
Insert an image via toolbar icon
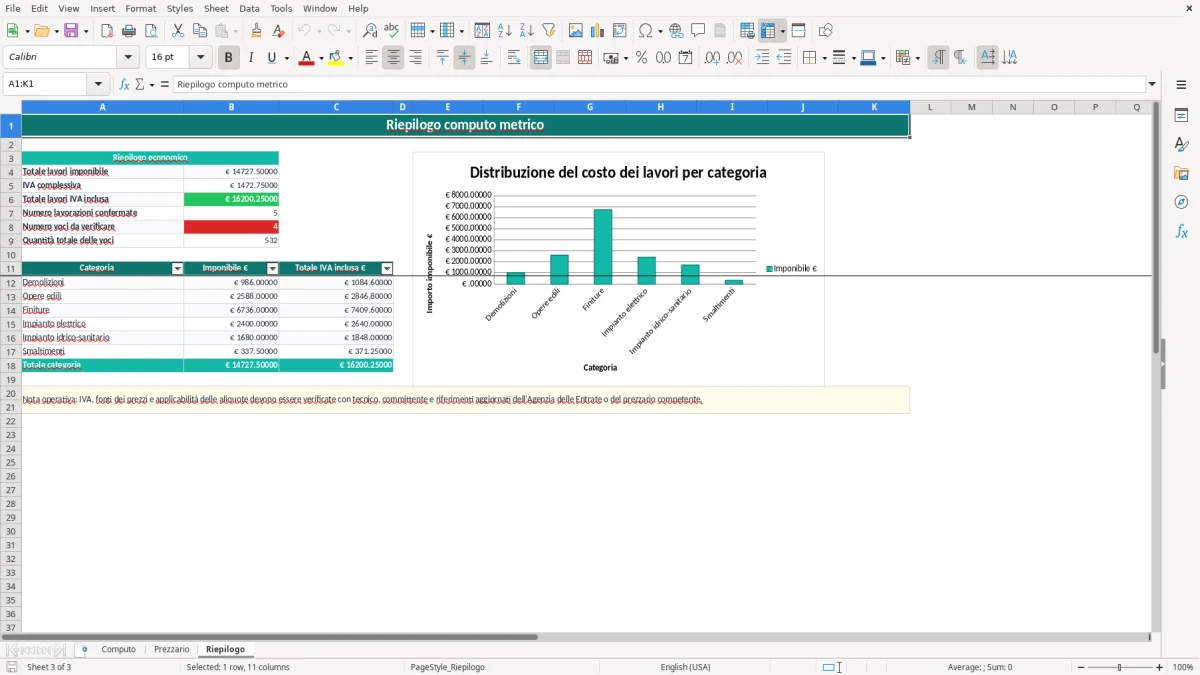coord(576,31)
